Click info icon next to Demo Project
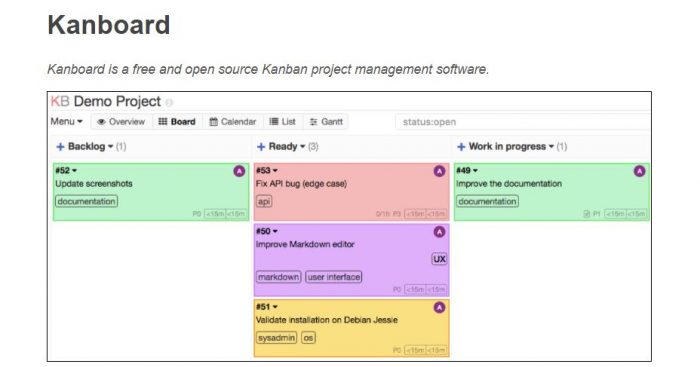Viewport: 700px width, 367px height. pyautogui.click(x=169, y=103)
